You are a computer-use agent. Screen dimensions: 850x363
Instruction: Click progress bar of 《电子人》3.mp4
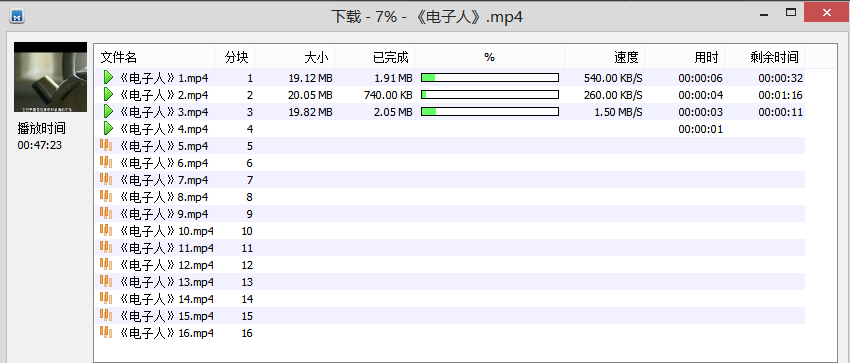[x=490, y=112]
